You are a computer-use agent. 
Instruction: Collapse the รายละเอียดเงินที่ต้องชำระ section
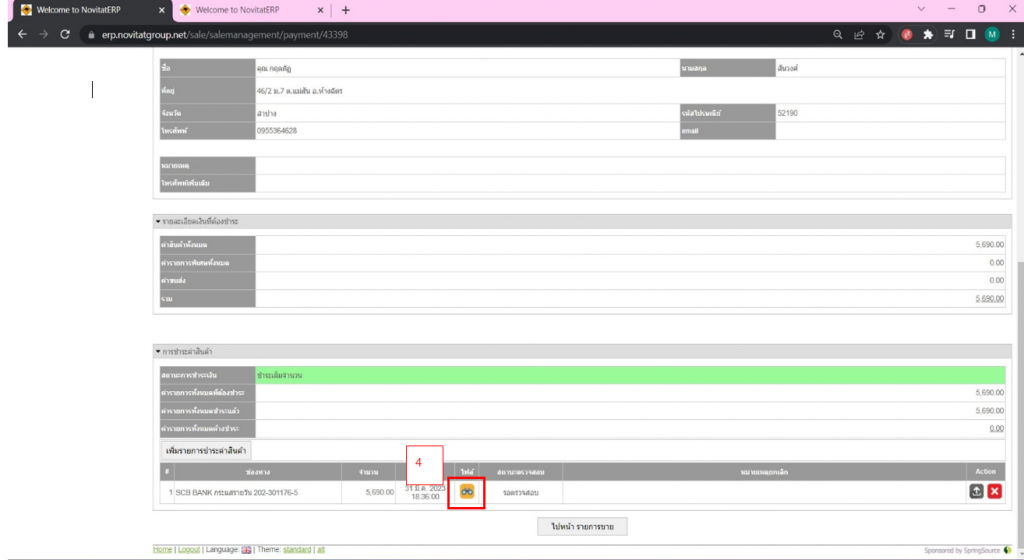158,220
